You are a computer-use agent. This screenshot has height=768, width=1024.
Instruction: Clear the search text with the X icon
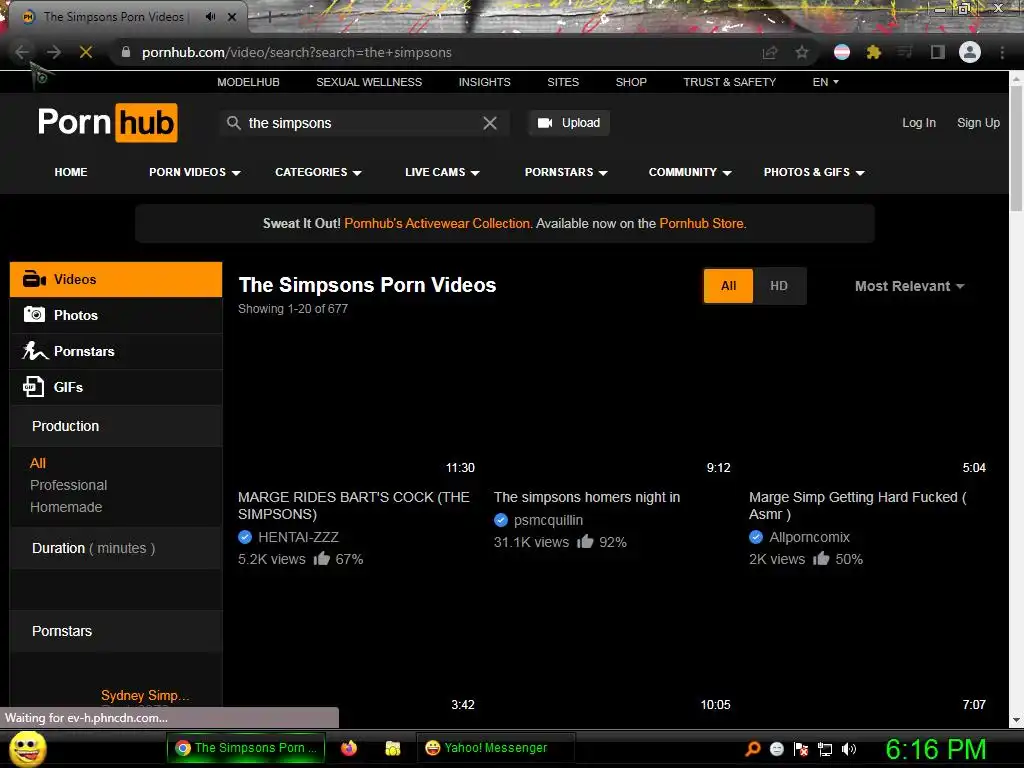pos(490,123)
